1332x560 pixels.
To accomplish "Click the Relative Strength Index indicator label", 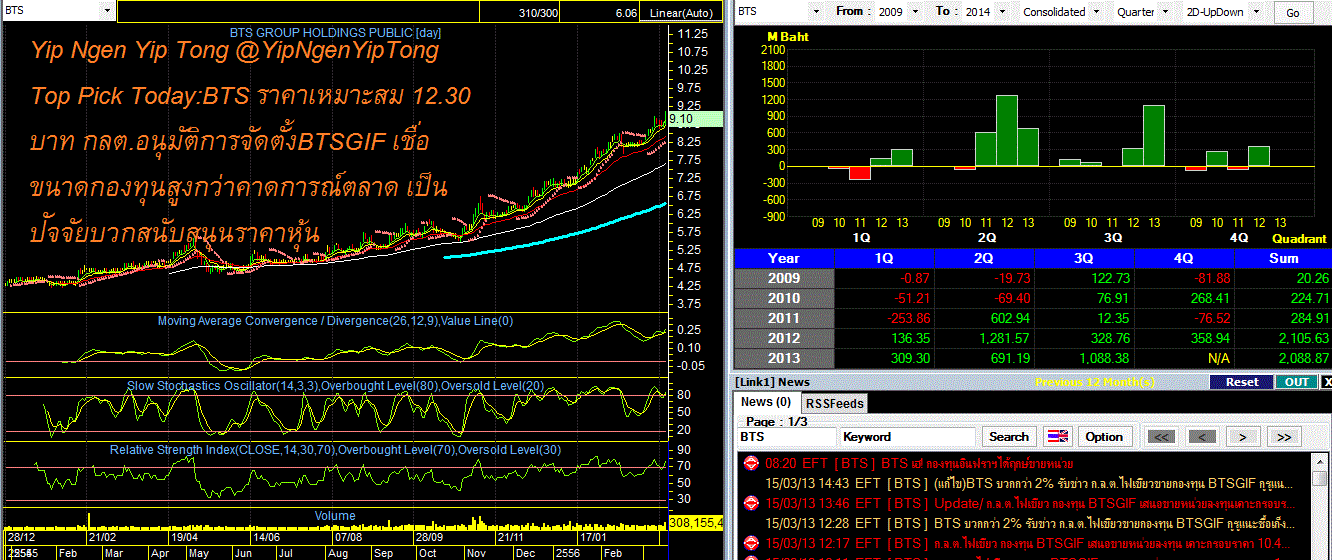I will click(335, 450).
